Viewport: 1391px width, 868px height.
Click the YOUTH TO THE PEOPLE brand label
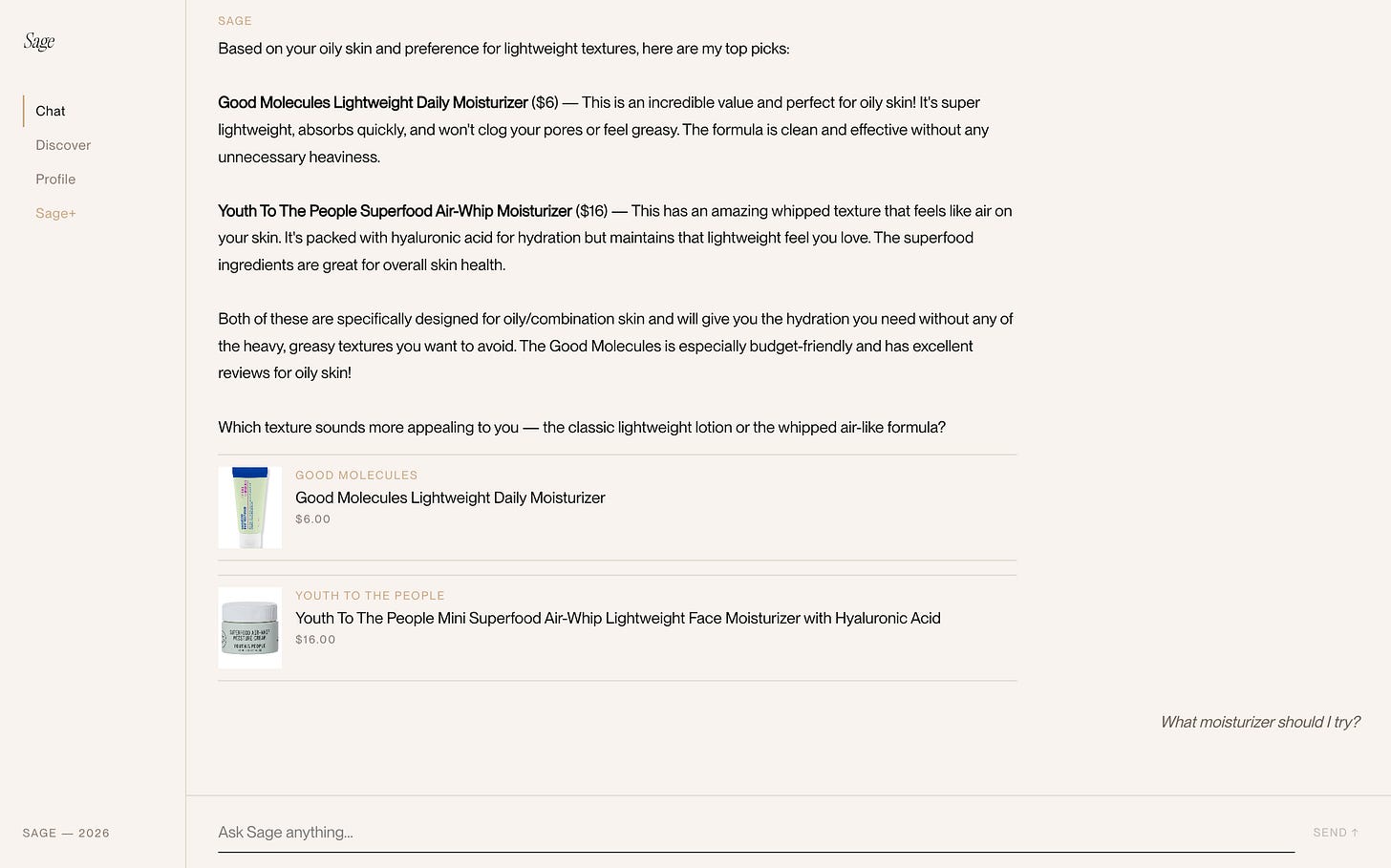point(370,595)
